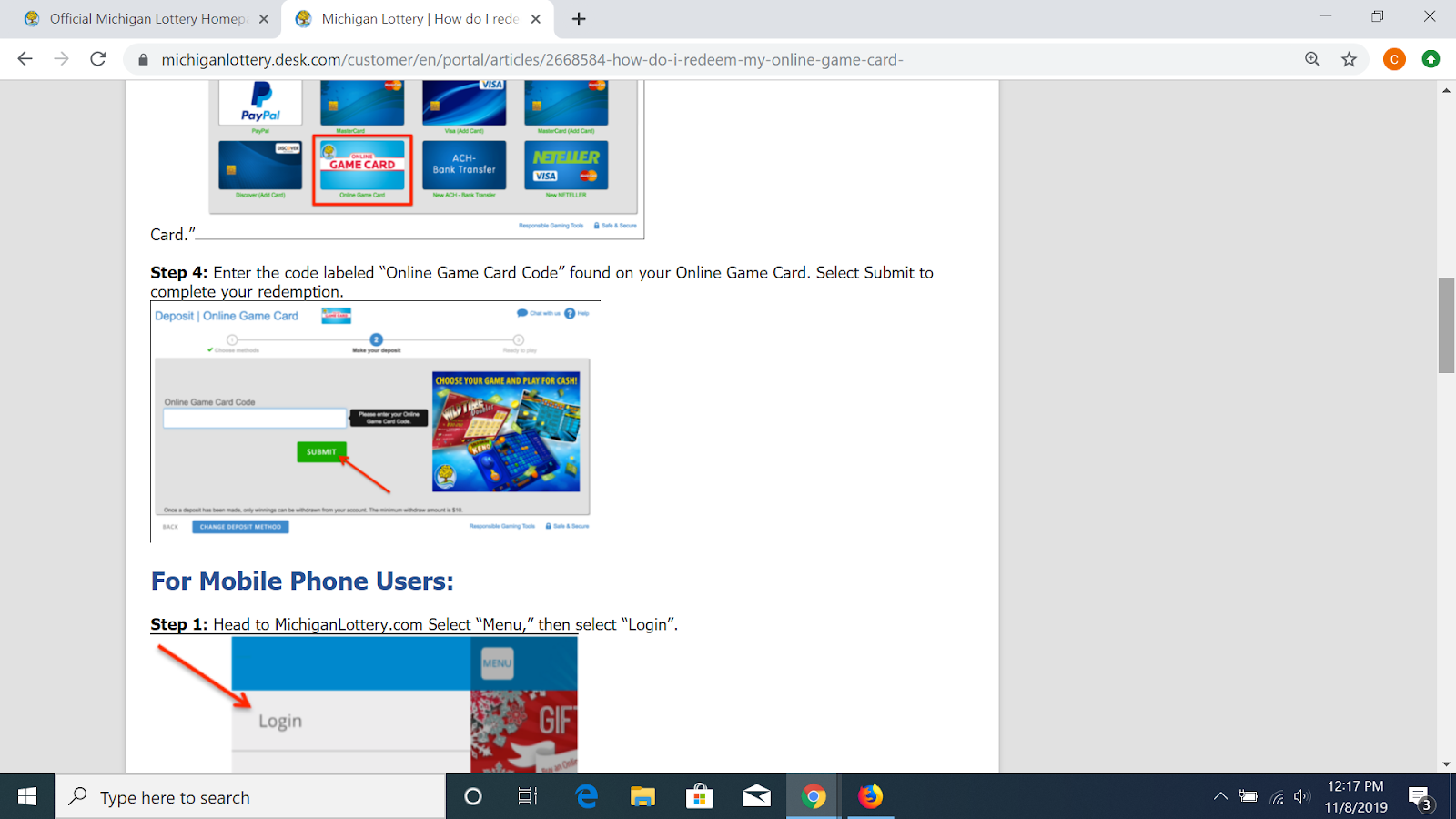This screenshot has width=1456, height=819.
Task: Show hidden system tray icons
Action: 1220,797
